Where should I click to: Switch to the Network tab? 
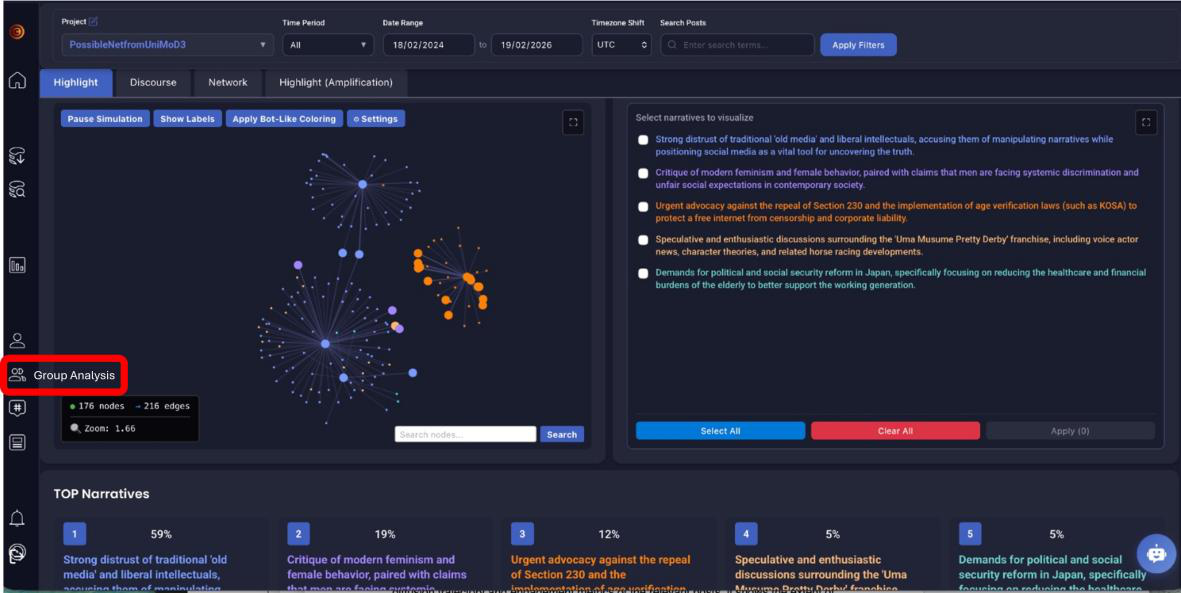(227, 83)
